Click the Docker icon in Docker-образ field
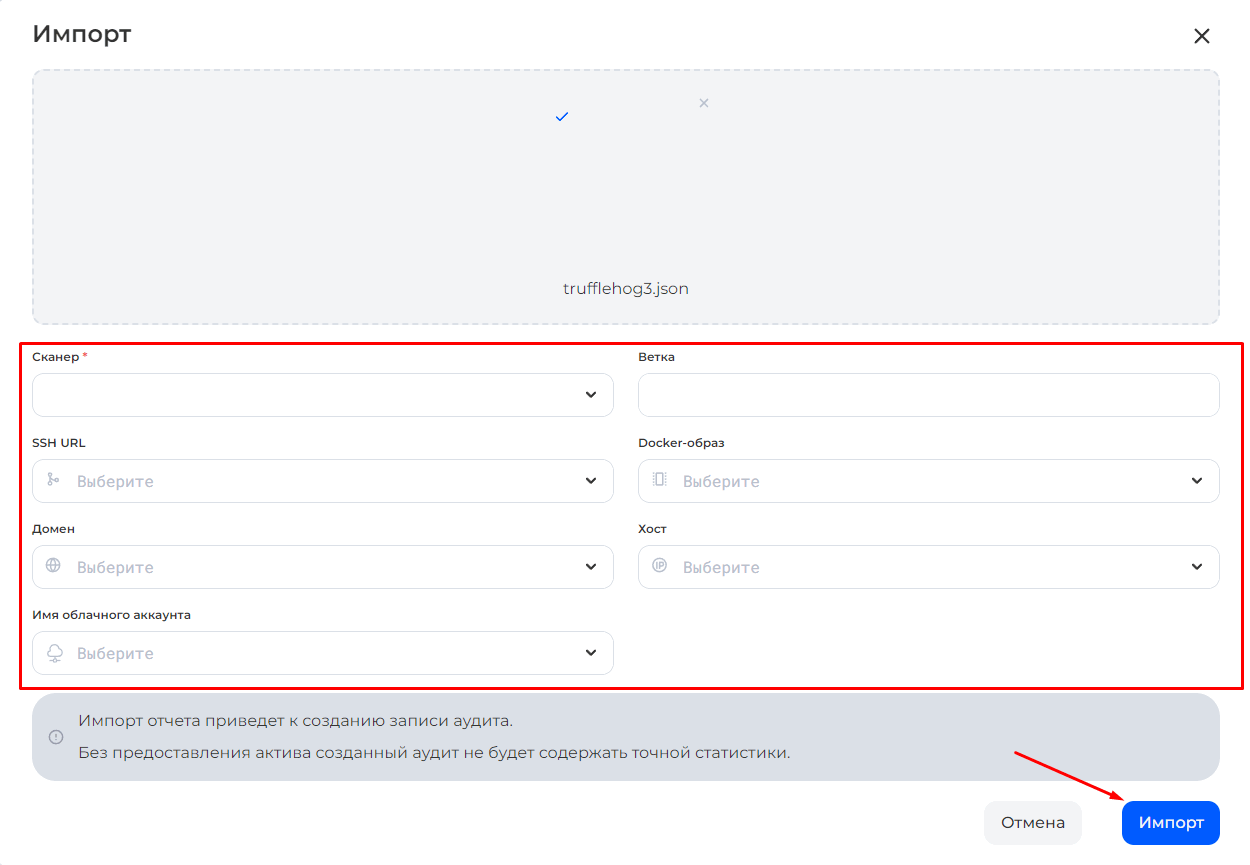This screenshot has width=1250, height=865. click(659, 481)
